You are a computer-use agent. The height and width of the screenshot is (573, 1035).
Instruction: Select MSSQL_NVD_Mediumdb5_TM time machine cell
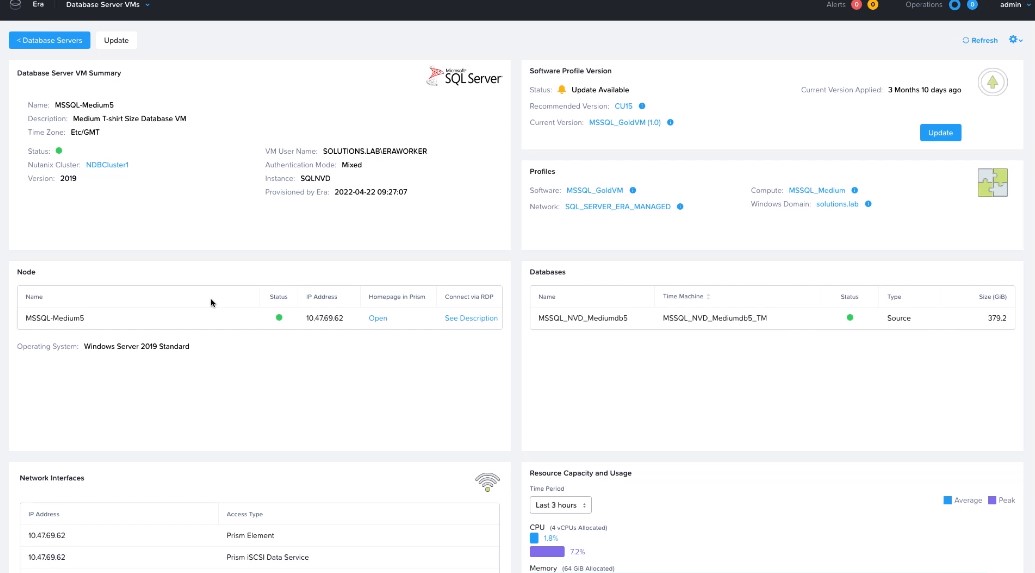(x=714, y=318)
